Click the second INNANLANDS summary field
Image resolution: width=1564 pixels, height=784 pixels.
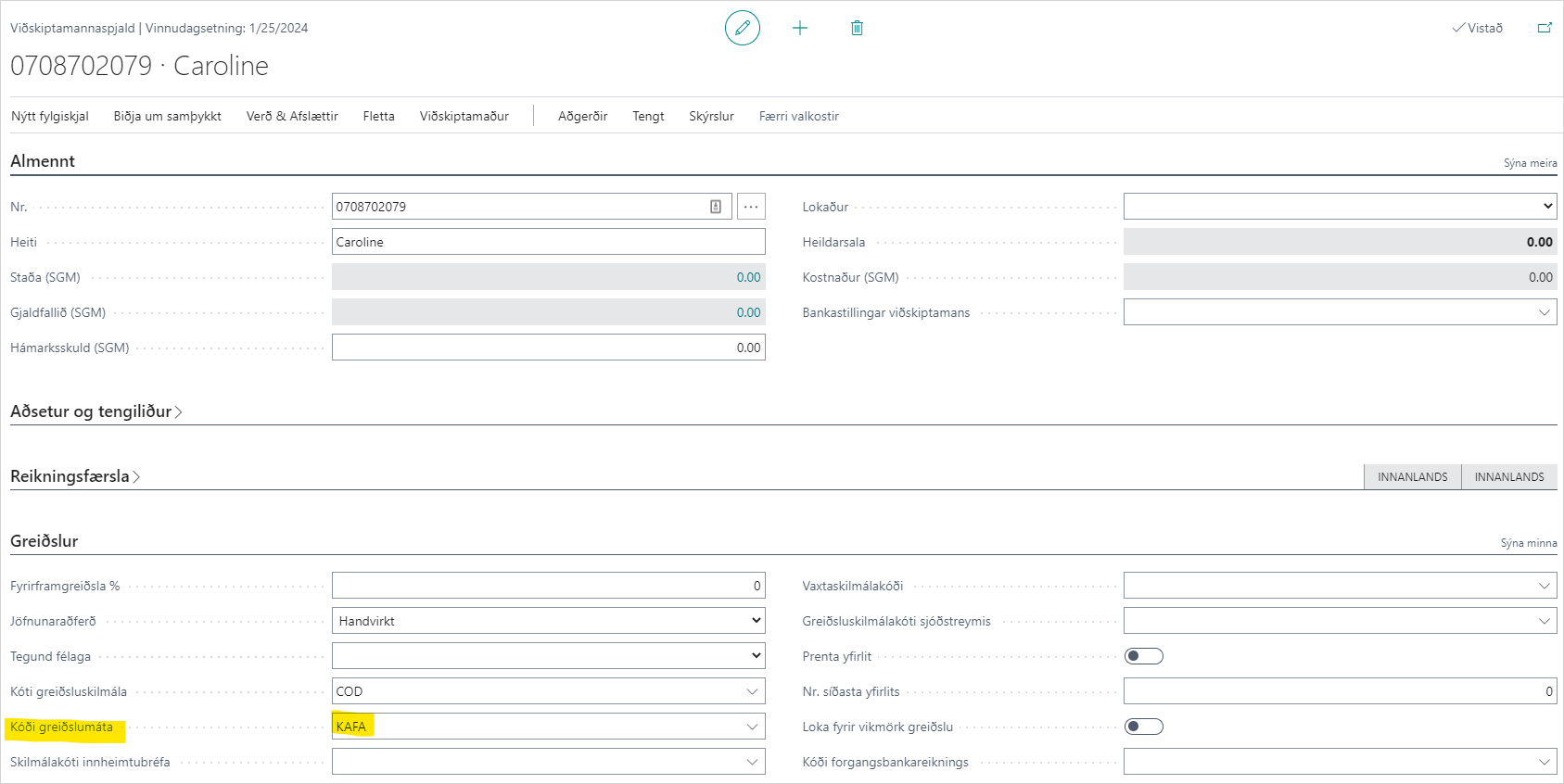tap(1509, 476)
